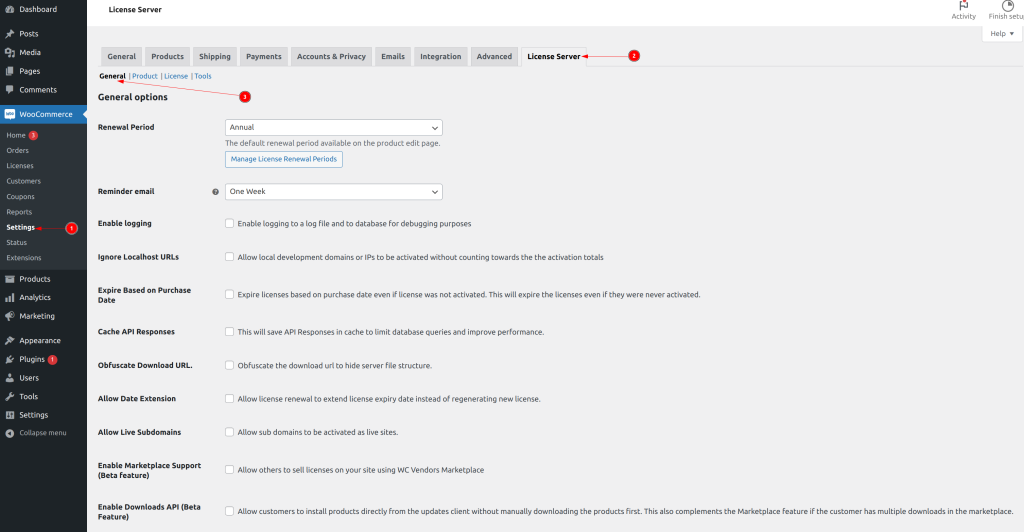Viewport: 1024px width, 532px height.
Task: Tick Enable Marketplace Support checkbox
Action: coord(229,469)
